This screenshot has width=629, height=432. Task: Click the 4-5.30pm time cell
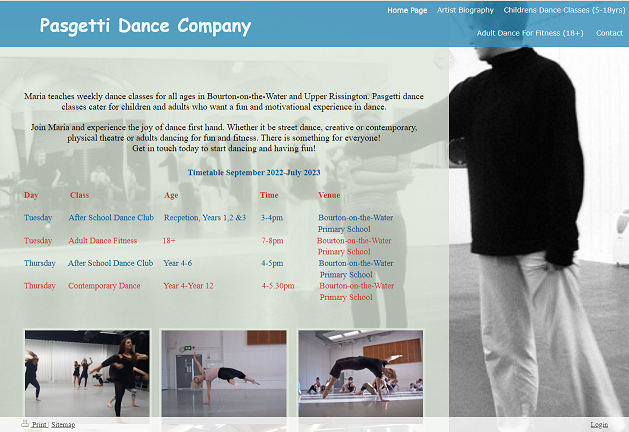(278, 286)
